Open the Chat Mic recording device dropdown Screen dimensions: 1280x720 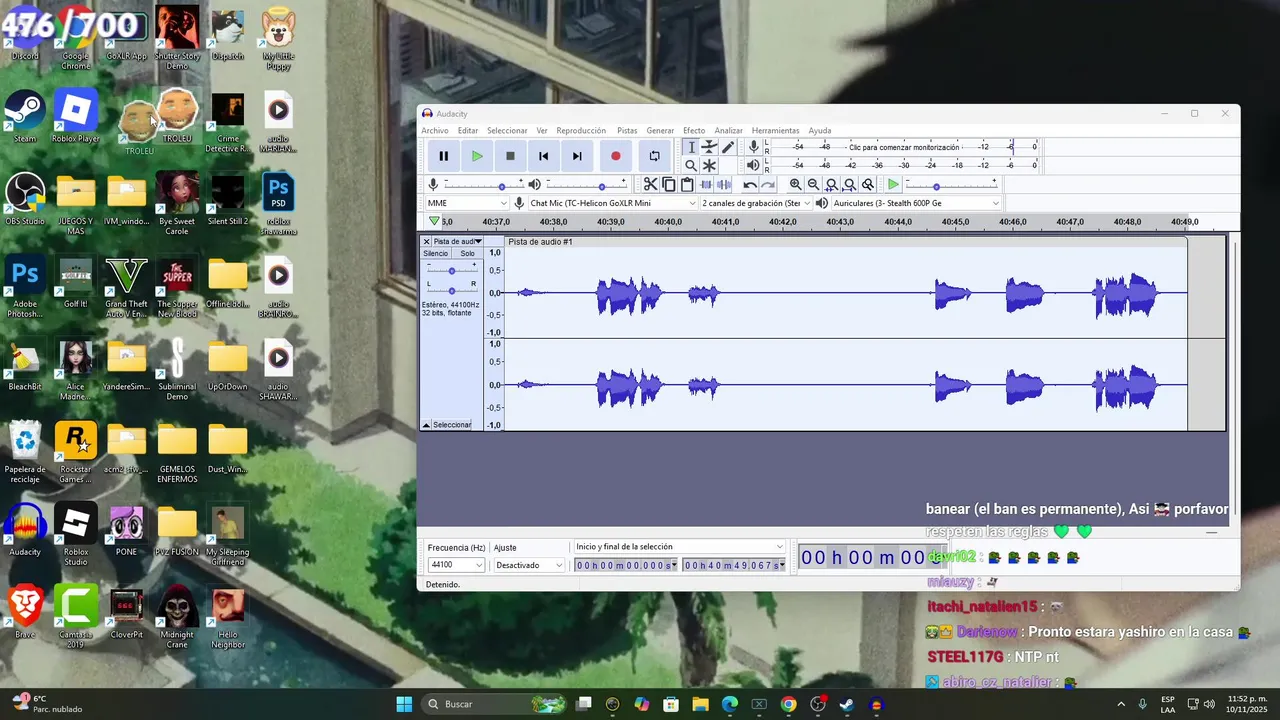coord(612,203)
